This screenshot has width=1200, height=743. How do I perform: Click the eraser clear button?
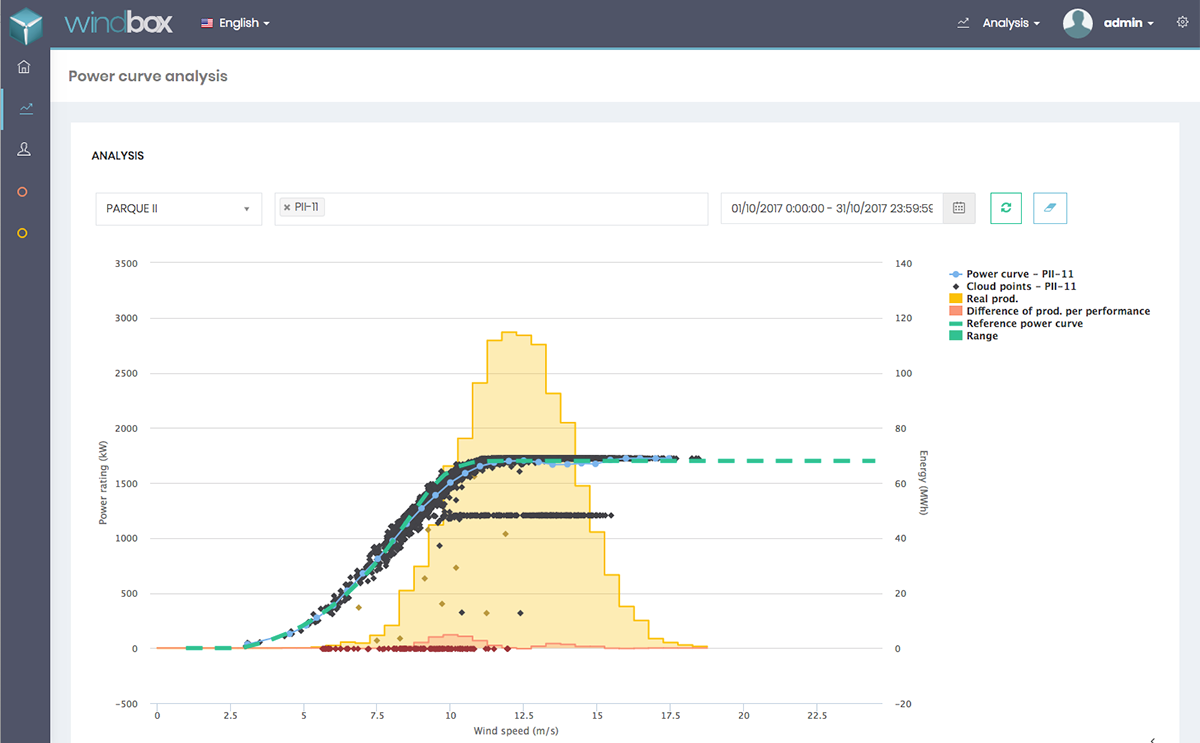1050,208
